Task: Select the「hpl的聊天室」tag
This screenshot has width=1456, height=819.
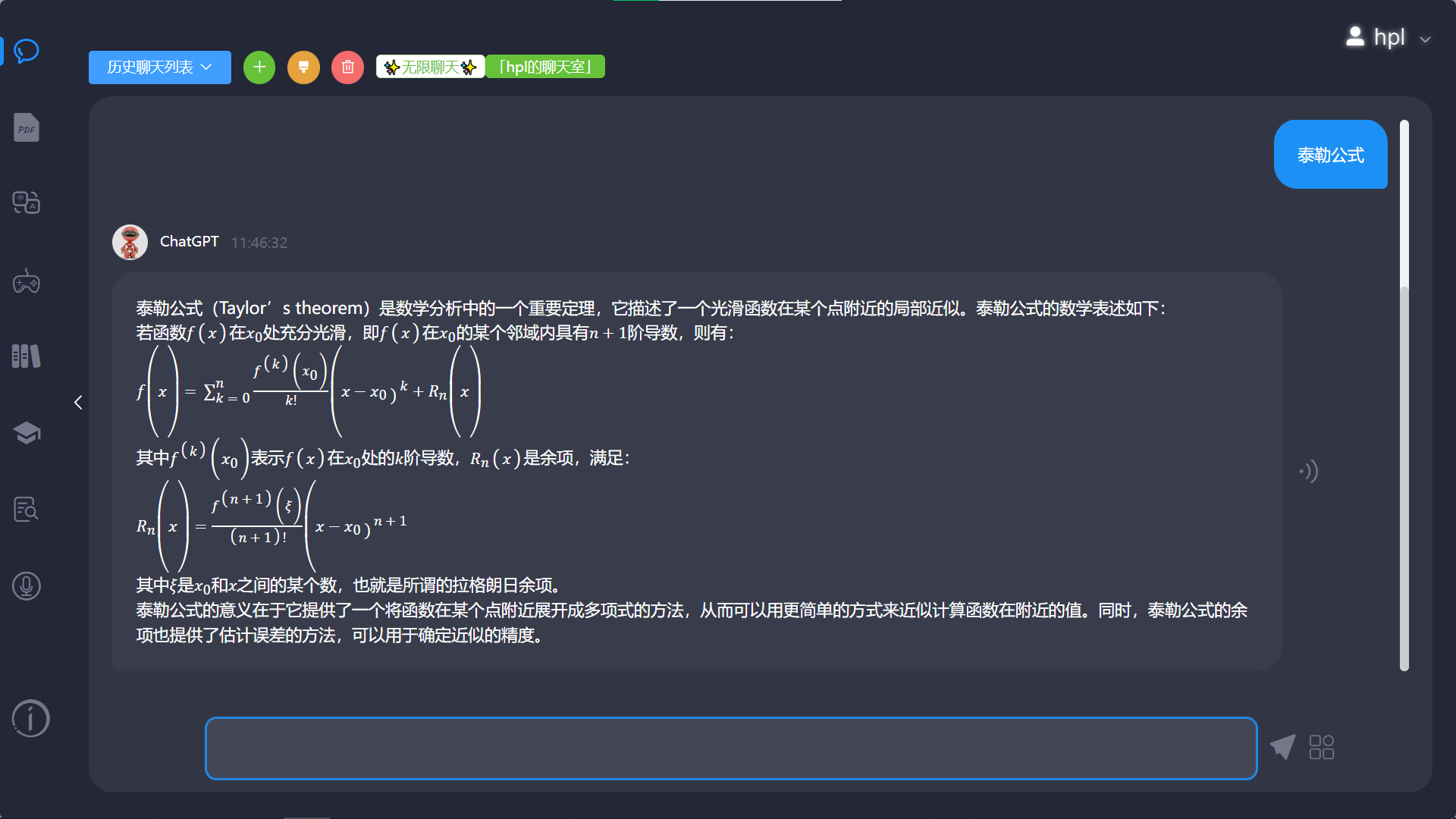Action: (x=544, y=67)
